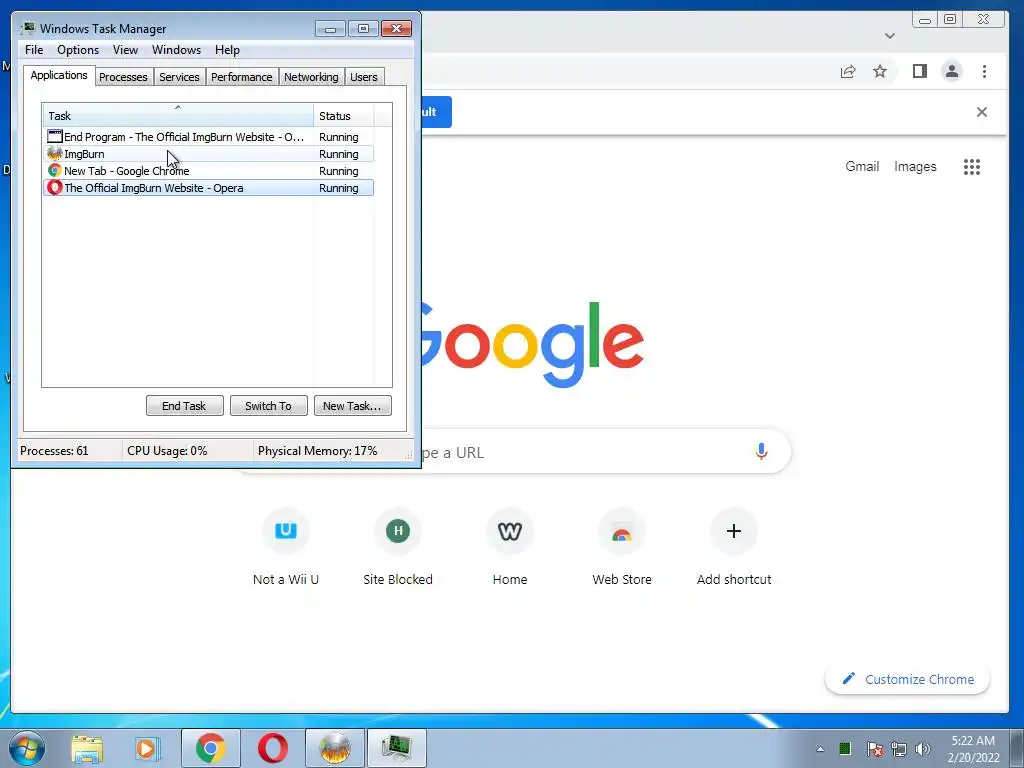
Task: Open the Options menu in Task Manager
Action: click(x=78, y=50)
